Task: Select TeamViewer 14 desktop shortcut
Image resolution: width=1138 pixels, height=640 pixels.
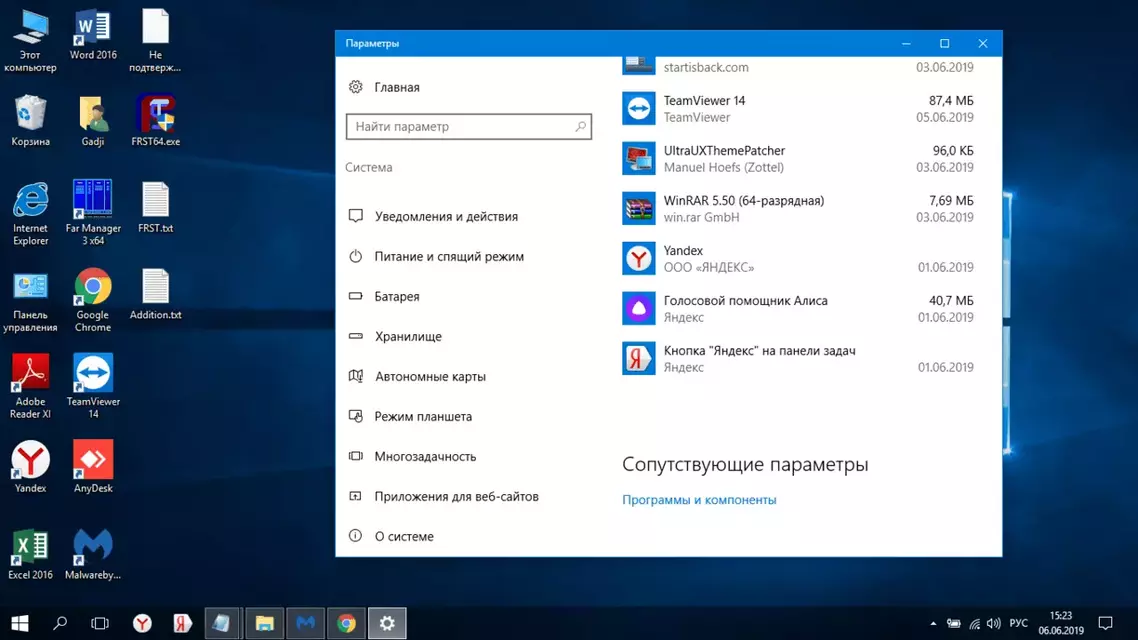Action: [93, 387]
